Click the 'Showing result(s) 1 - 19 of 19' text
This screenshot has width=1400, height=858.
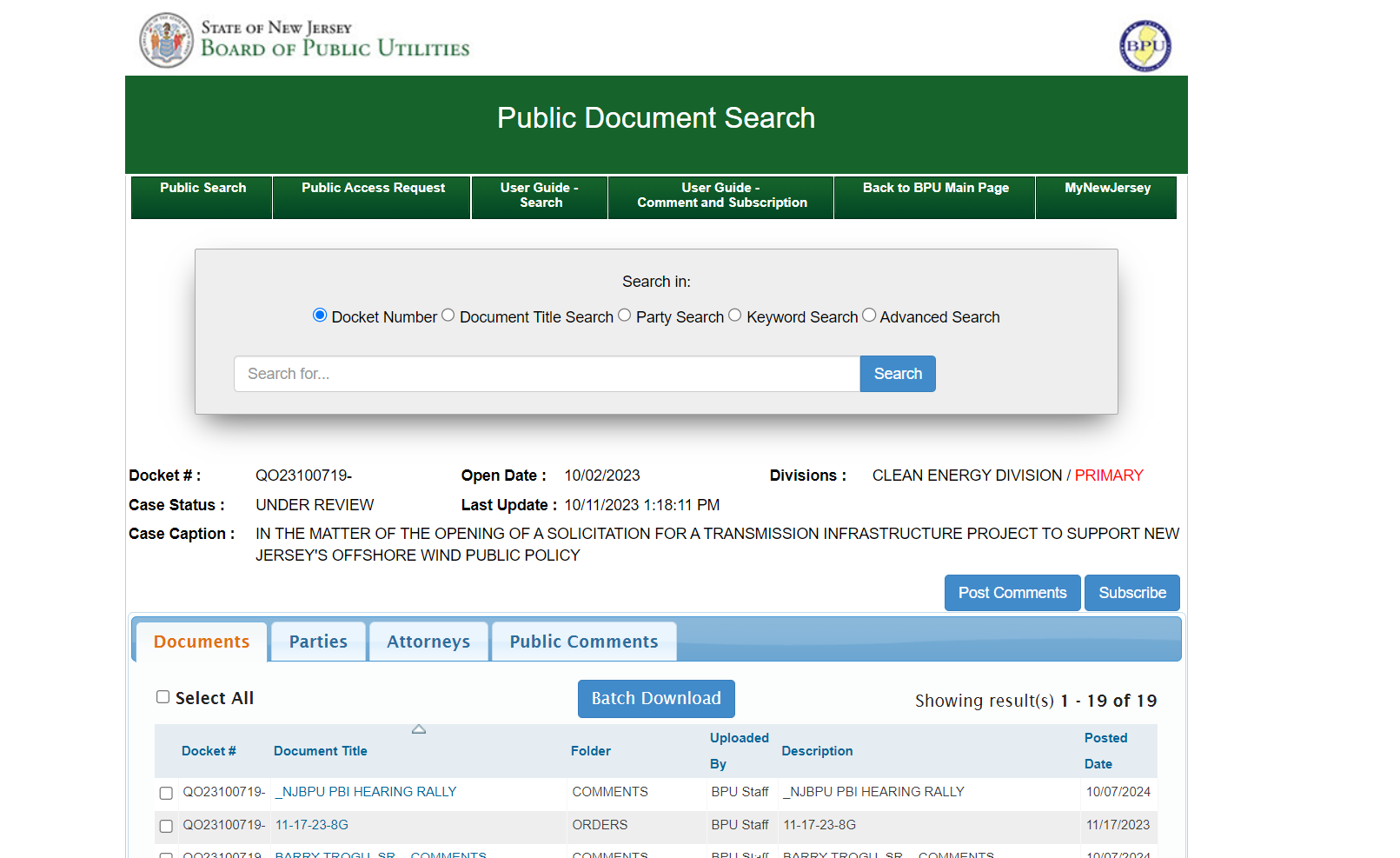point(1036,701)
